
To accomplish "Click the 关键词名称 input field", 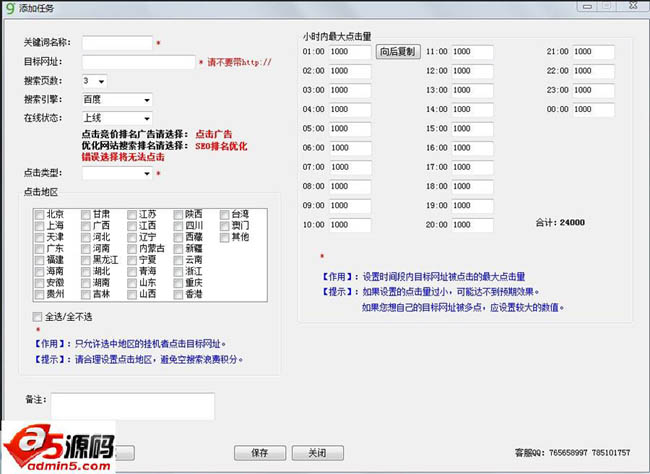I will pyautogui.click(x=117, y=43).
